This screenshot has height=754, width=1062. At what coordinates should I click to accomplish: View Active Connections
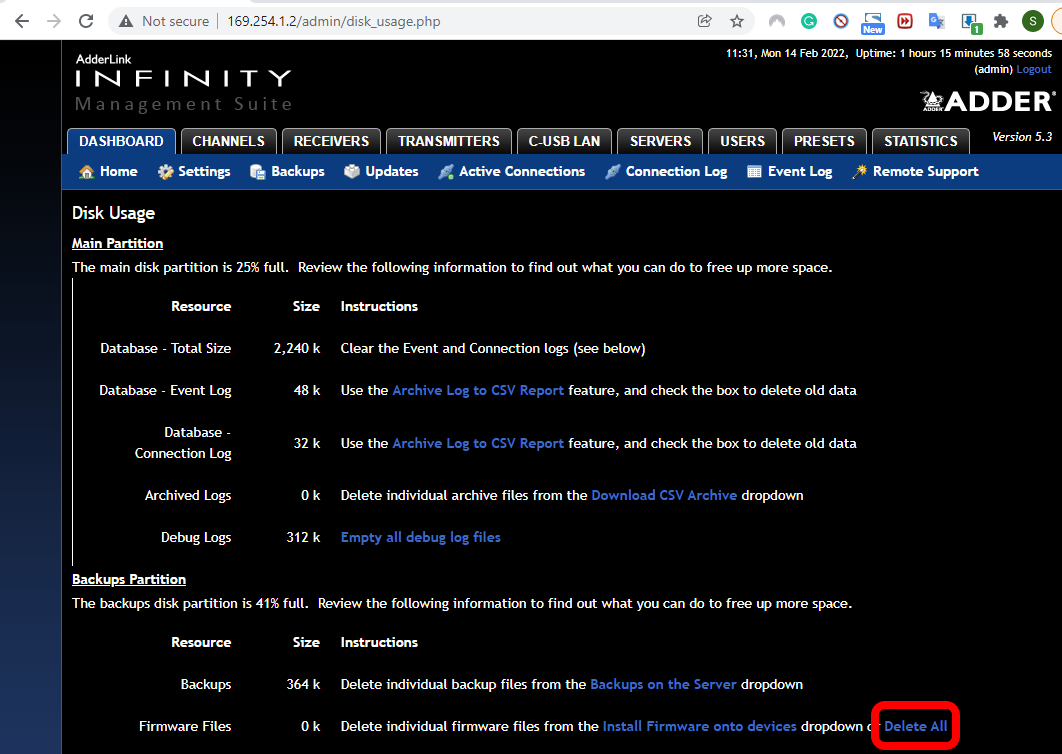coord(511,171)
